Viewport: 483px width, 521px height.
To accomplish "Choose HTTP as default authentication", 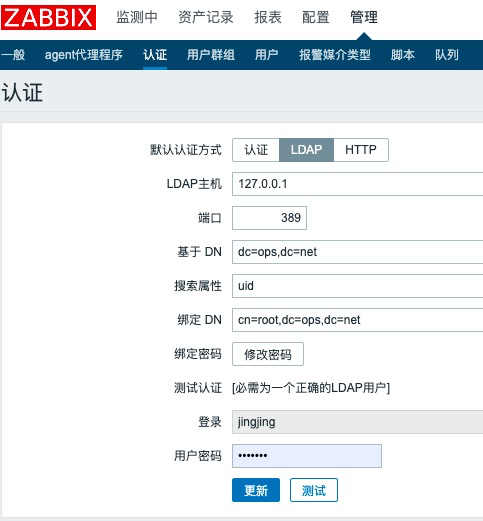I will click(x=361, y=150).
